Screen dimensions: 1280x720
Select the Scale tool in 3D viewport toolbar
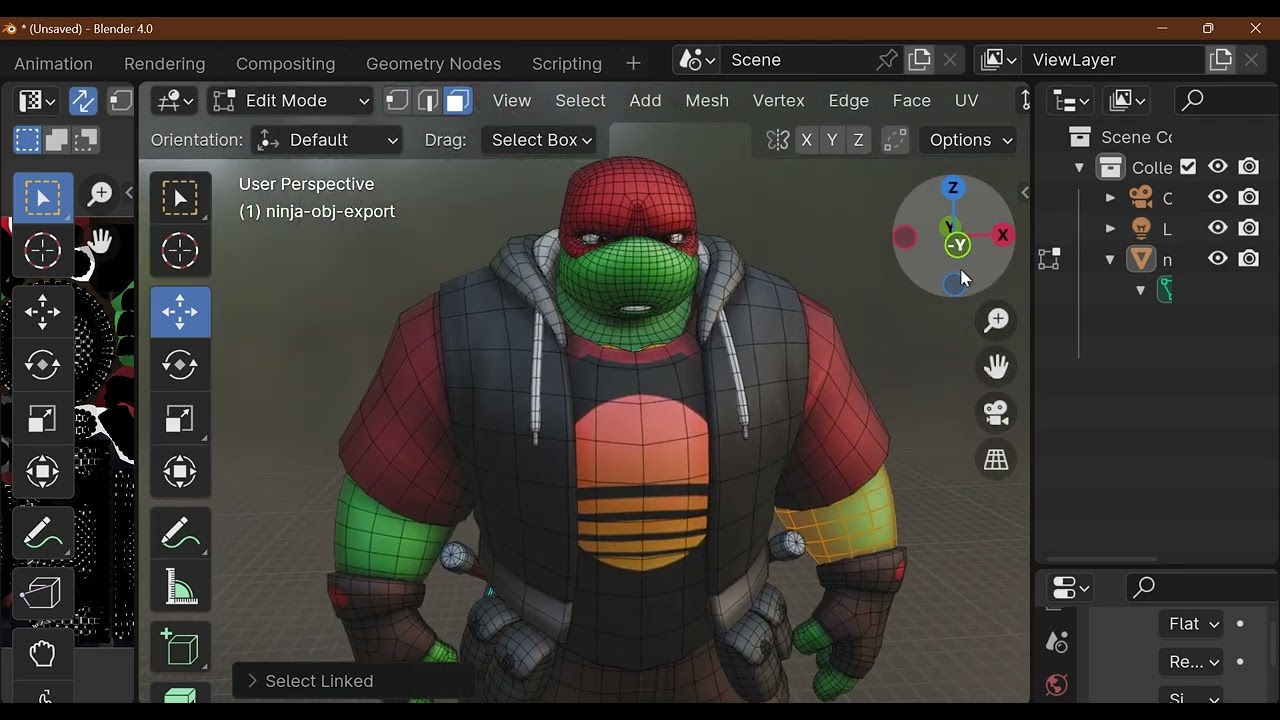click(x=180, y=418)
